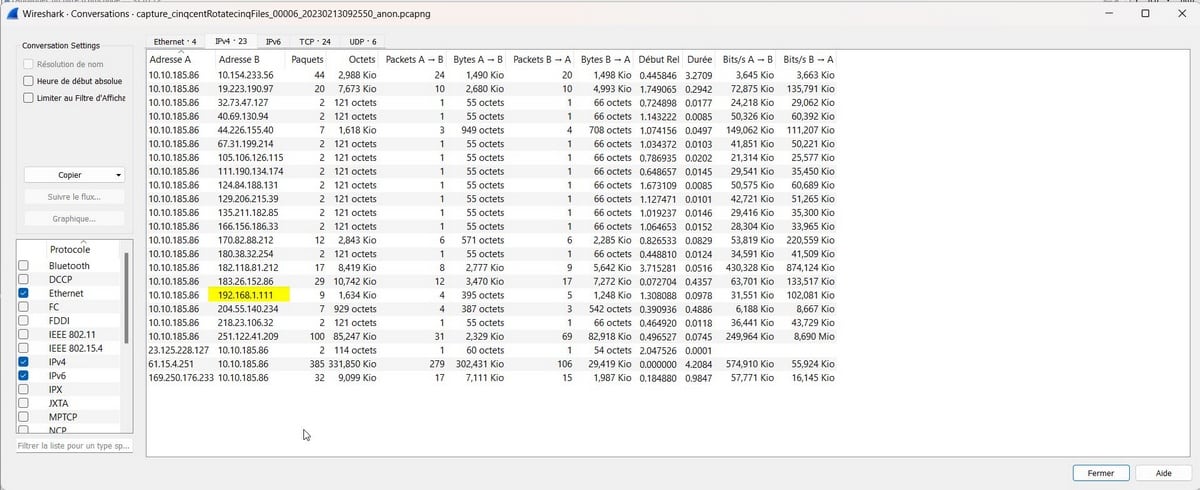Image resolution: width=1200 pixels, height=490 pixels.
Task: Enable Heure de début absolue checkbox
Action: [x=29, y=80]
